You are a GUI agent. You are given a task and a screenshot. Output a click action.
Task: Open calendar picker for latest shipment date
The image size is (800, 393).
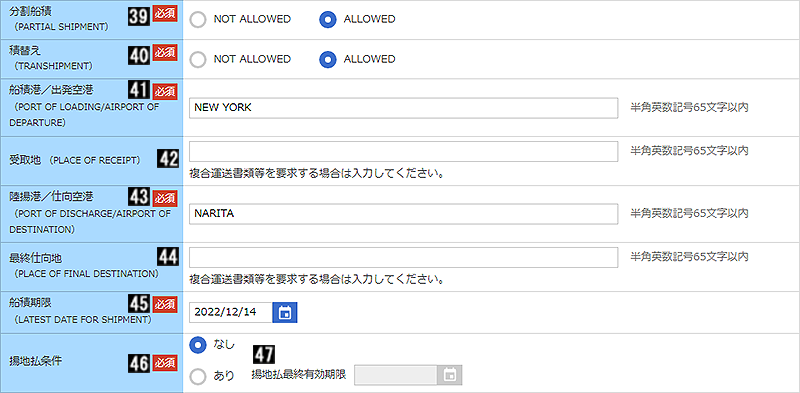pos(285,312)
